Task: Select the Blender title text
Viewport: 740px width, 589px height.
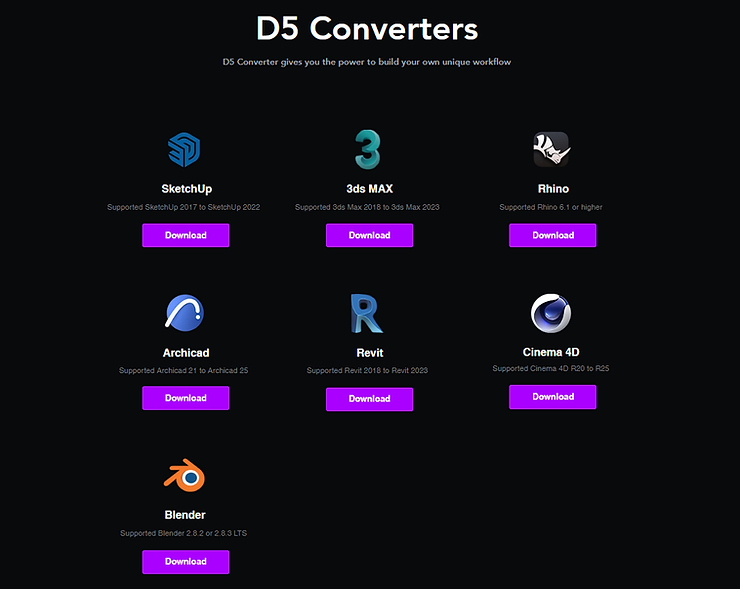Action: click(x=185, y=515)
